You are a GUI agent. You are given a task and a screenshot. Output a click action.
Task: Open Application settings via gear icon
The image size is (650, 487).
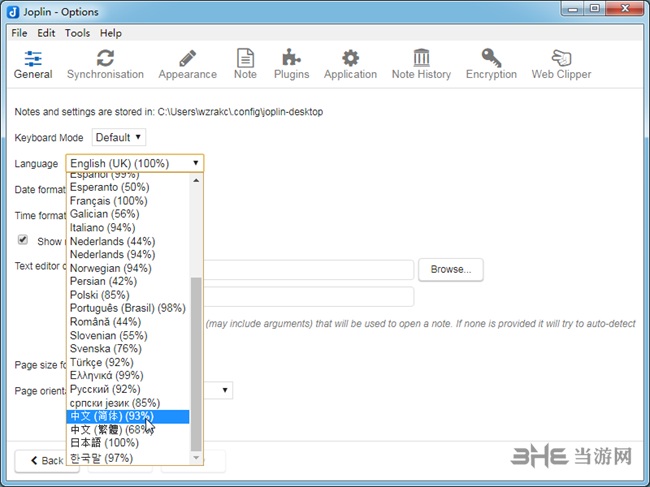click(x=350, y=58)
